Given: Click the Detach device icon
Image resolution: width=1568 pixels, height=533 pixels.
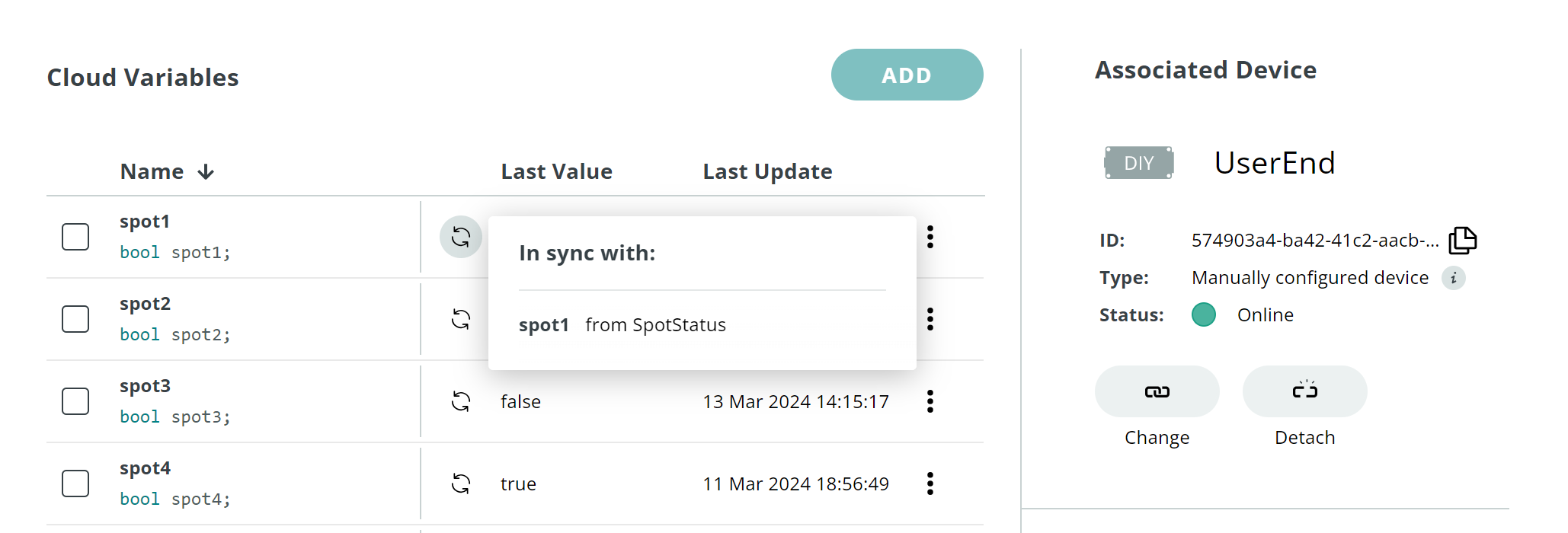Looking at the screenshot, I should (1304, 391).
